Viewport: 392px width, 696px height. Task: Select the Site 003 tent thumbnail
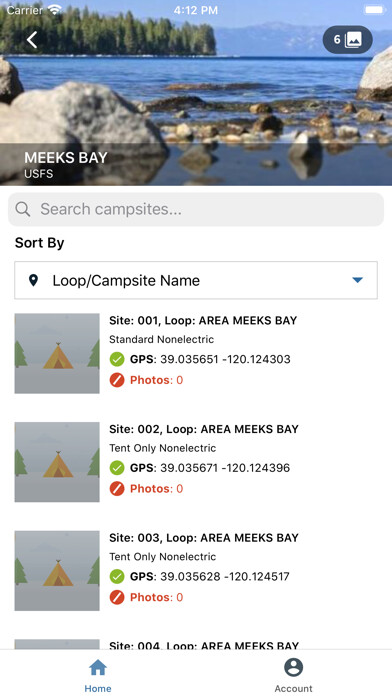pyautogui.click(x=57, y=571)
